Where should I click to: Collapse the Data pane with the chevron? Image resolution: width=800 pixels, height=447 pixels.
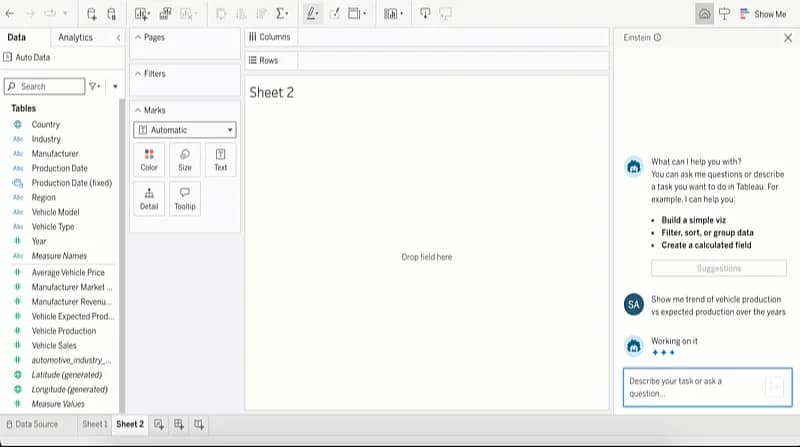click(x=118, y=38)
